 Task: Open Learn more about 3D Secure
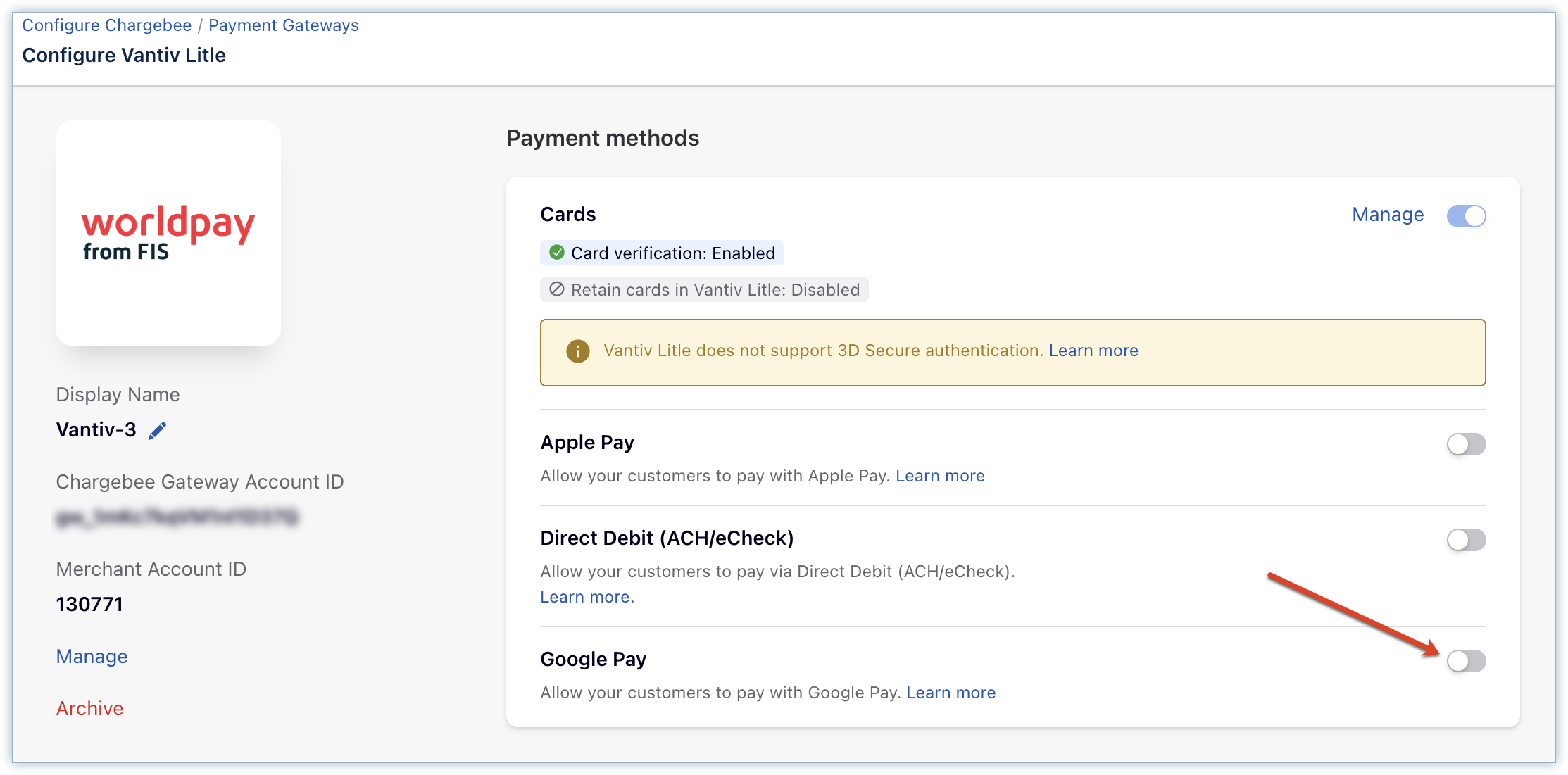coord(1093,351)
